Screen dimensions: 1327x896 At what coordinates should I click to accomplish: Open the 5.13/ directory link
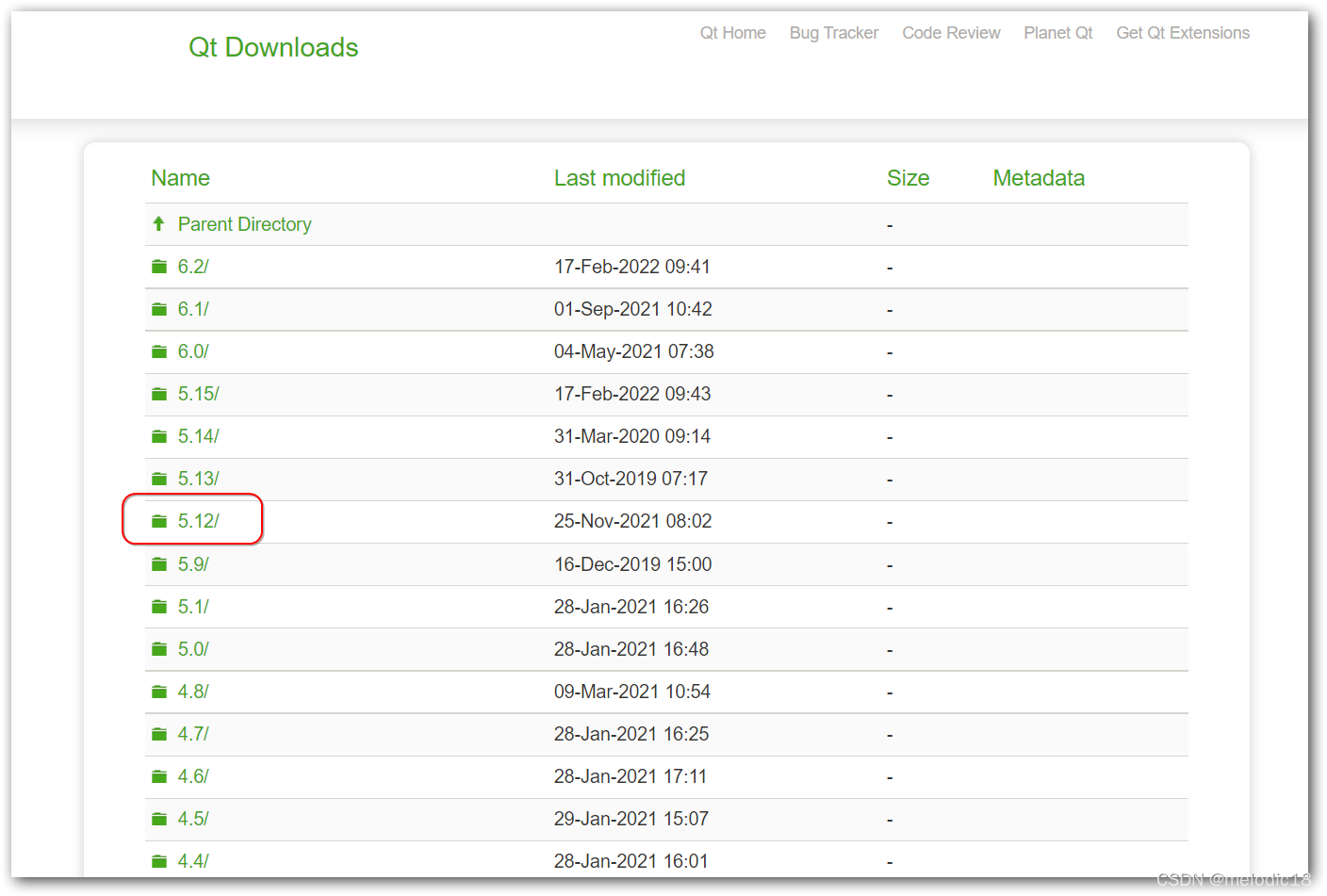tap(198, 479)
